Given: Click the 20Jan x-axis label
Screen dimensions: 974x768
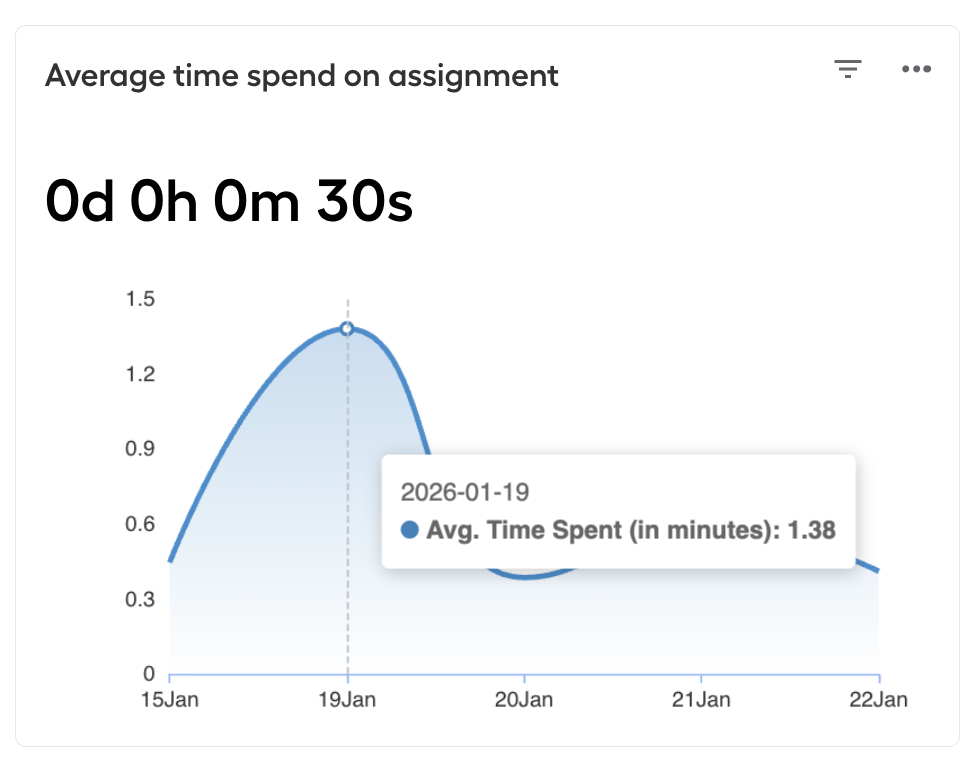Looking at the screenshot, I should point(524,700).
